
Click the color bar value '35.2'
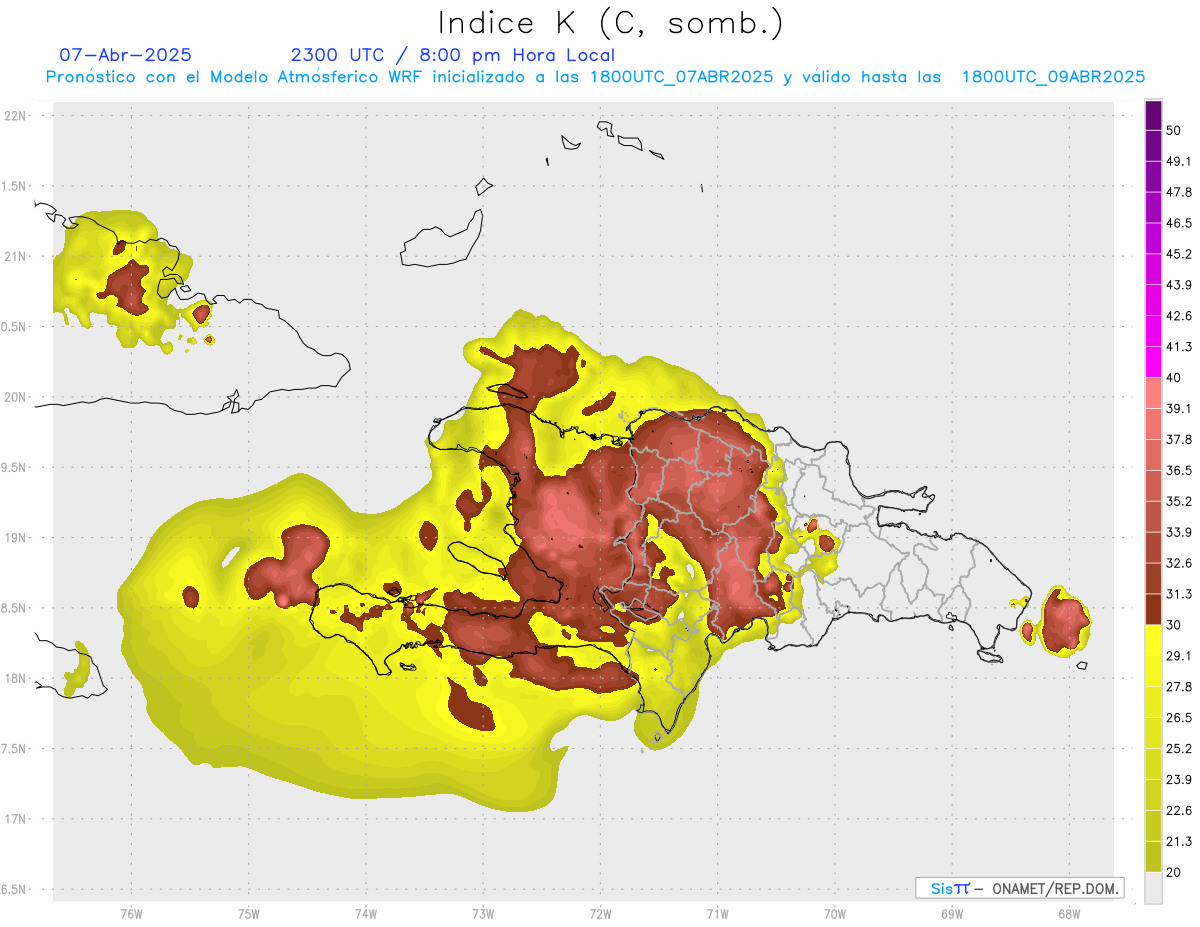coord(1179,501)
